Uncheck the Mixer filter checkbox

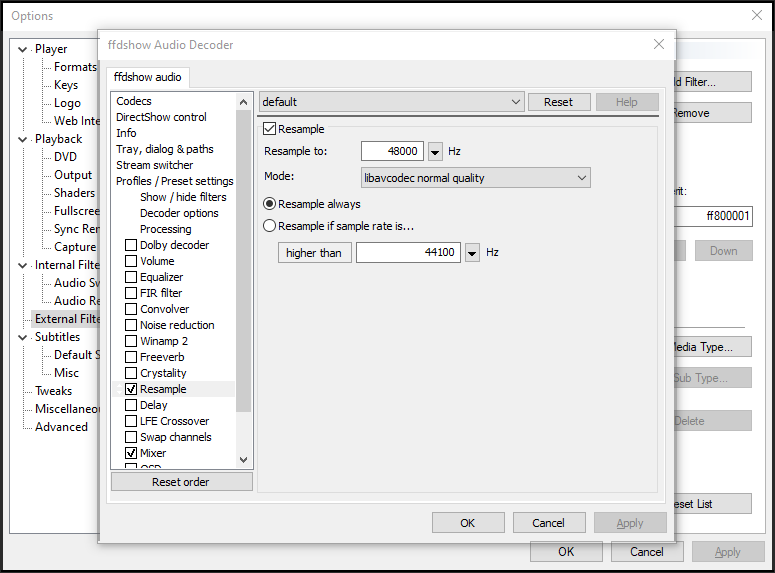tap(131, 453)
